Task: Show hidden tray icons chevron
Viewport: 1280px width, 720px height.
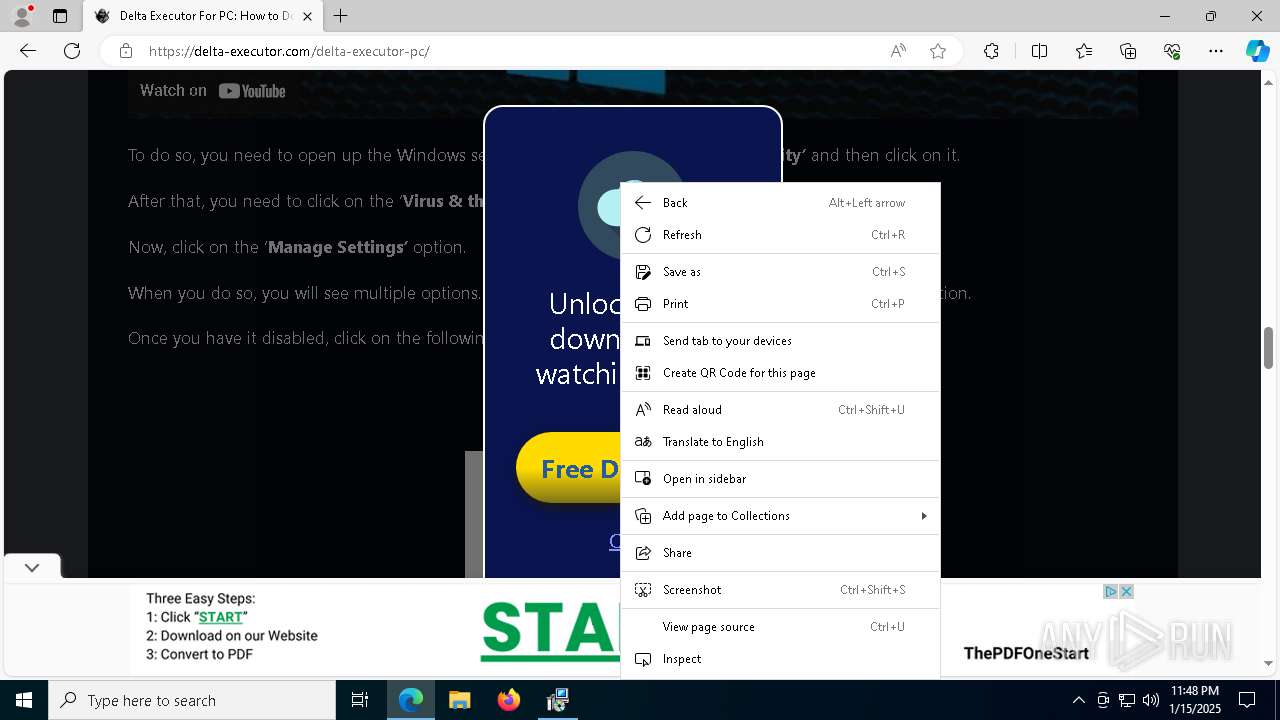Action: pyautogui.click(x=1078, y=700)
